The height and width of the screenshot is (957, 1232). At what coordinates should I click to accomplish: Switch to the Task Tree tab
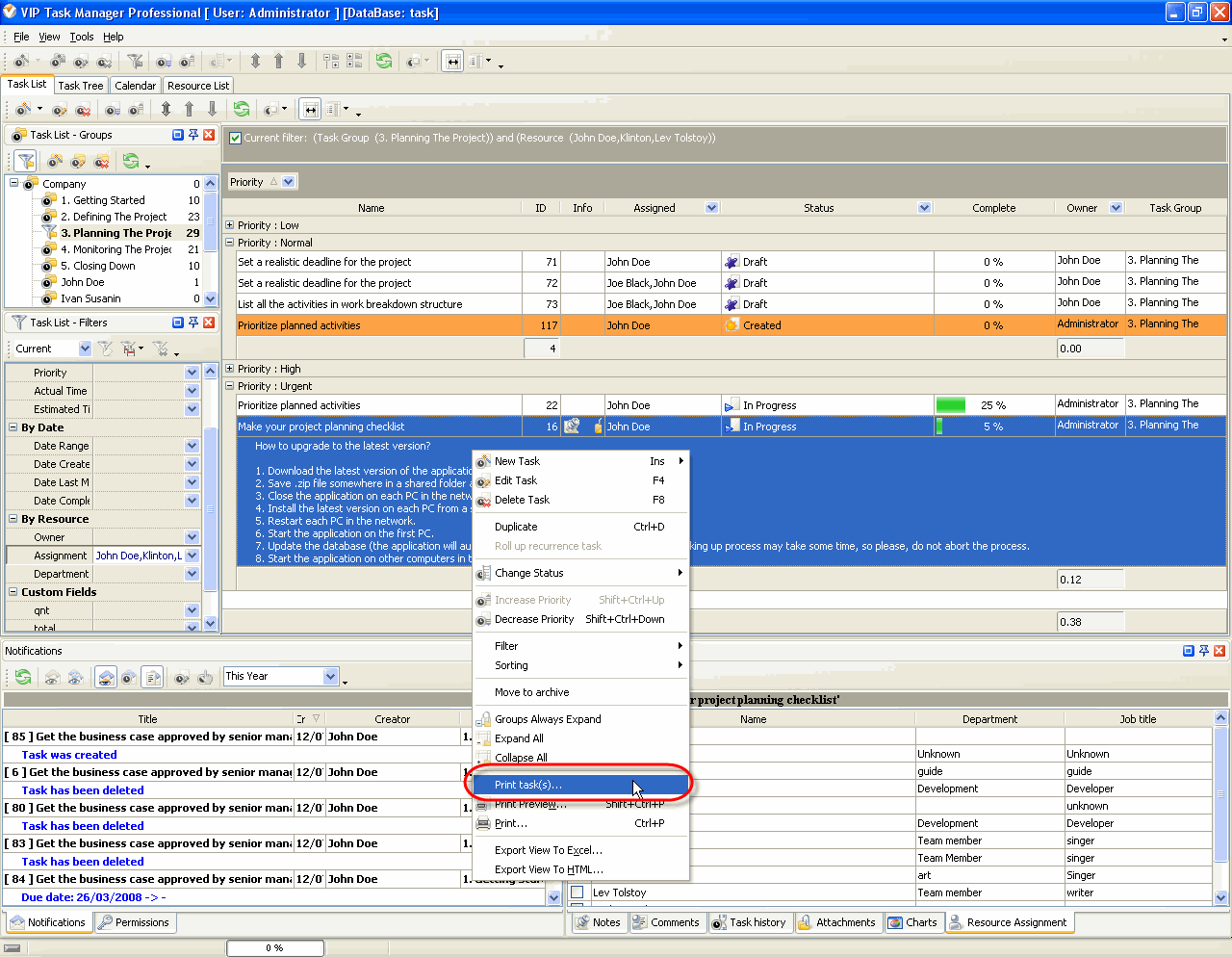point(81,86)
